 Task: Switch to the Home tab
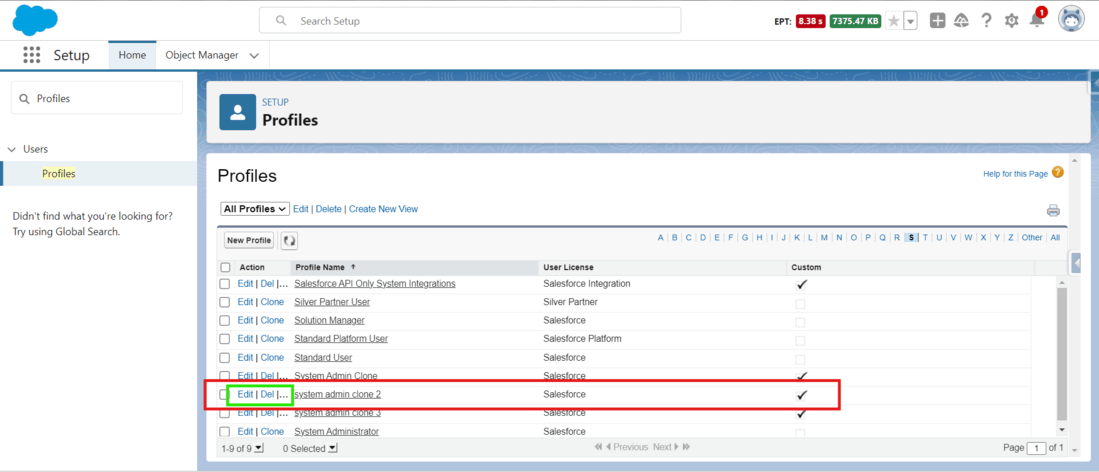132,55
